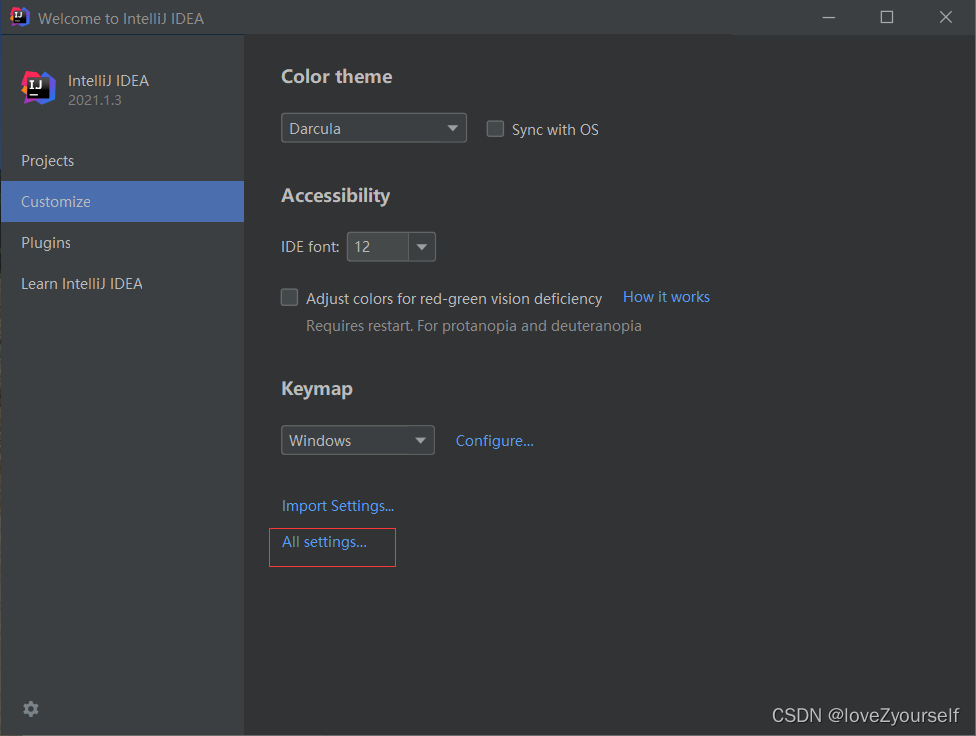Click Configure... next to keymap
The height and width of the screenshot is (736, 976).
pyautogui.click(x=494, y=441)
